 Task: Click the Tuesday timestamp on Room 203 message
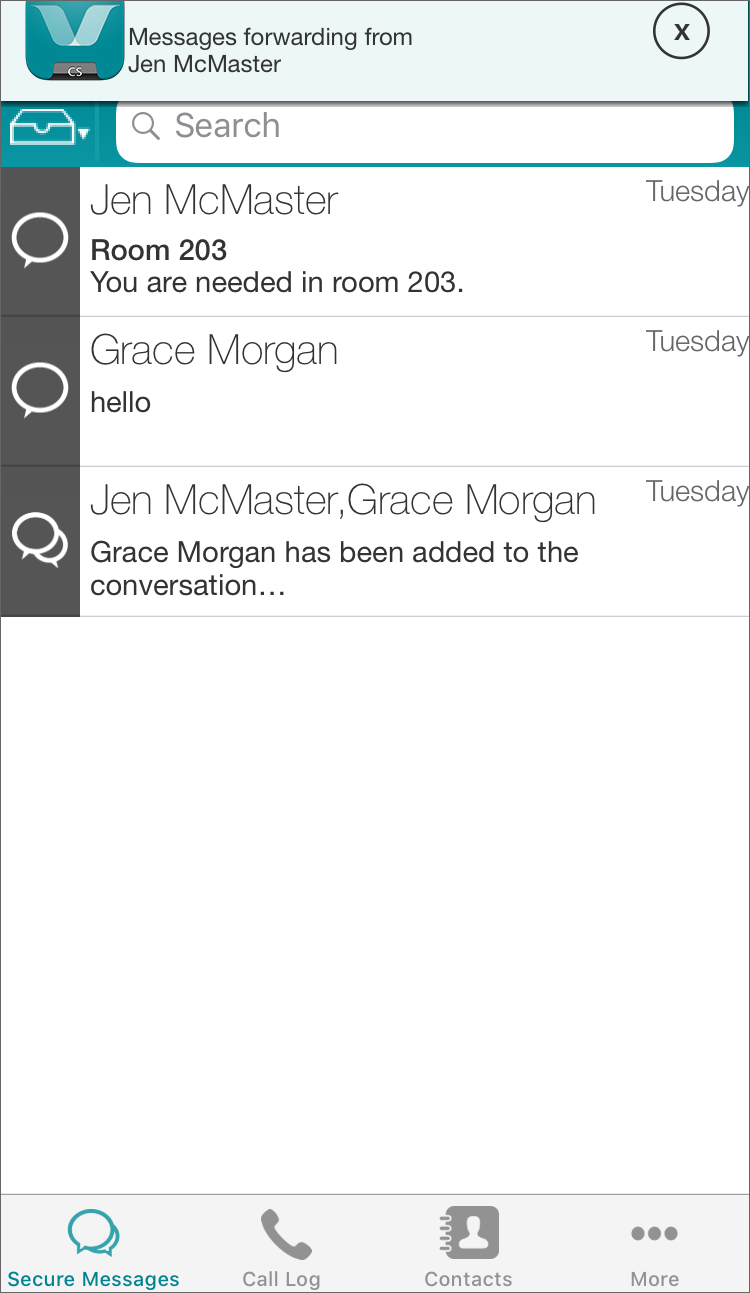point(696,191)
